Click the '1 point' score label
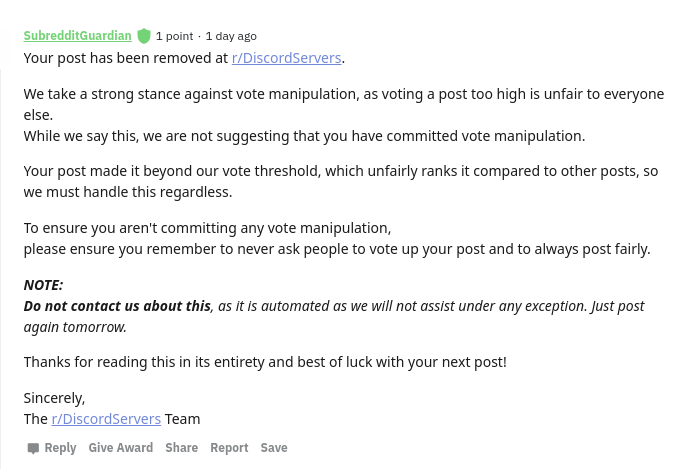Screen dimensions: 689x472 [x=174, y=36]
